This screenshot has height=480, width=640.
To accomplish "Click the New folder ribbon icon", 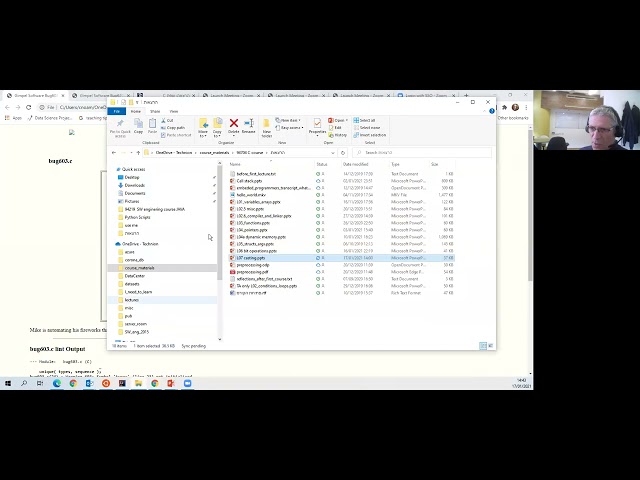I will (267, 123).
